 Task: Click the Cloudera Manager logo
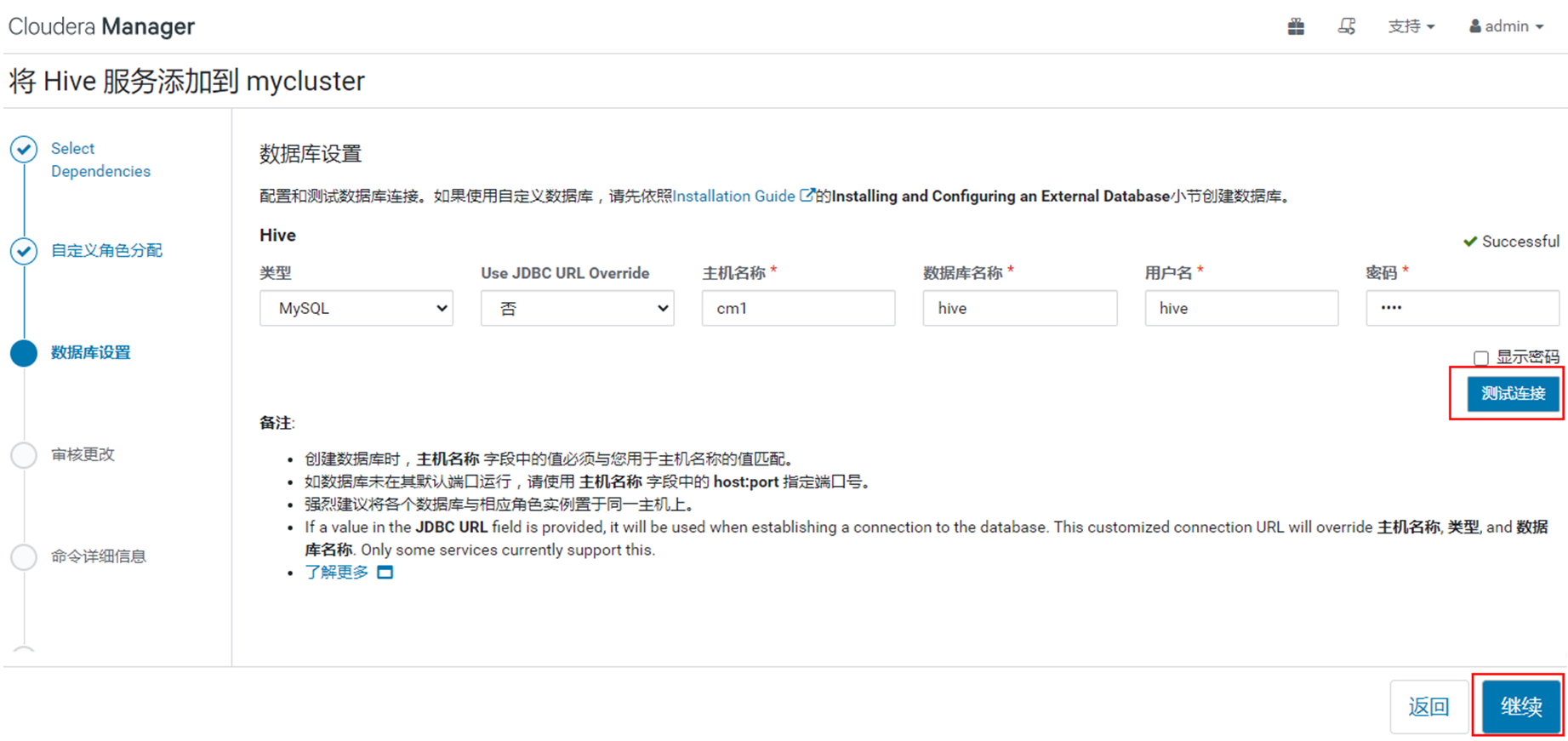tap(101, 26)
